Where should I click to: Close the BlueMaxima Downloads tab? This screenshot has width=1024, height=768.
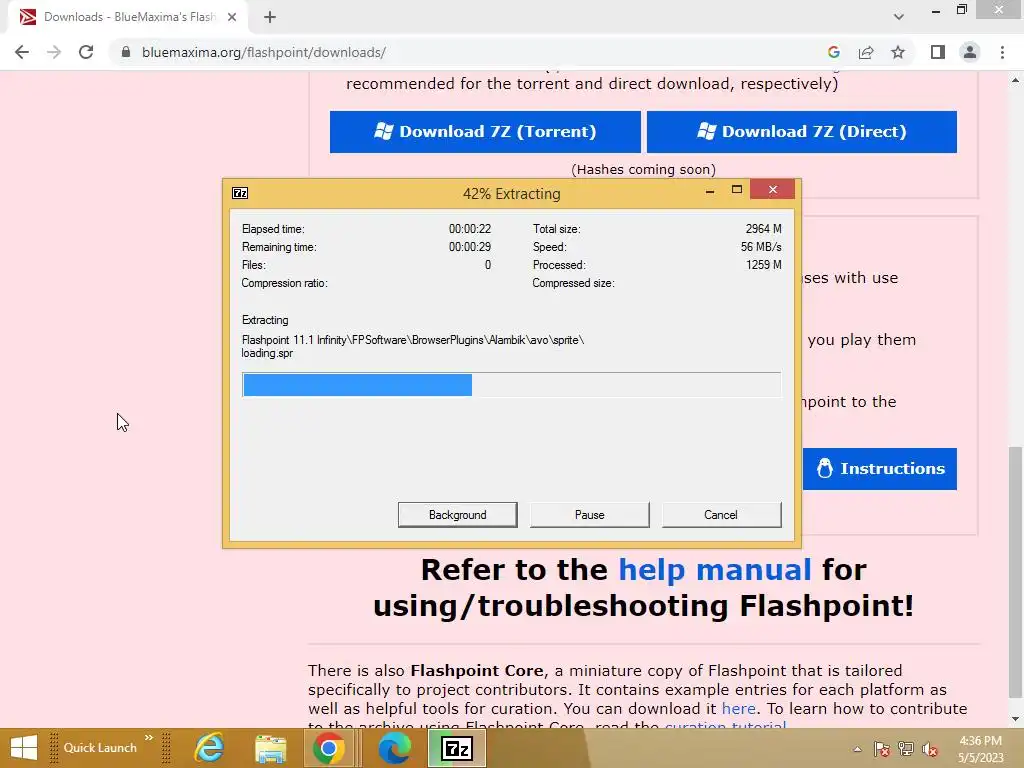232,17
